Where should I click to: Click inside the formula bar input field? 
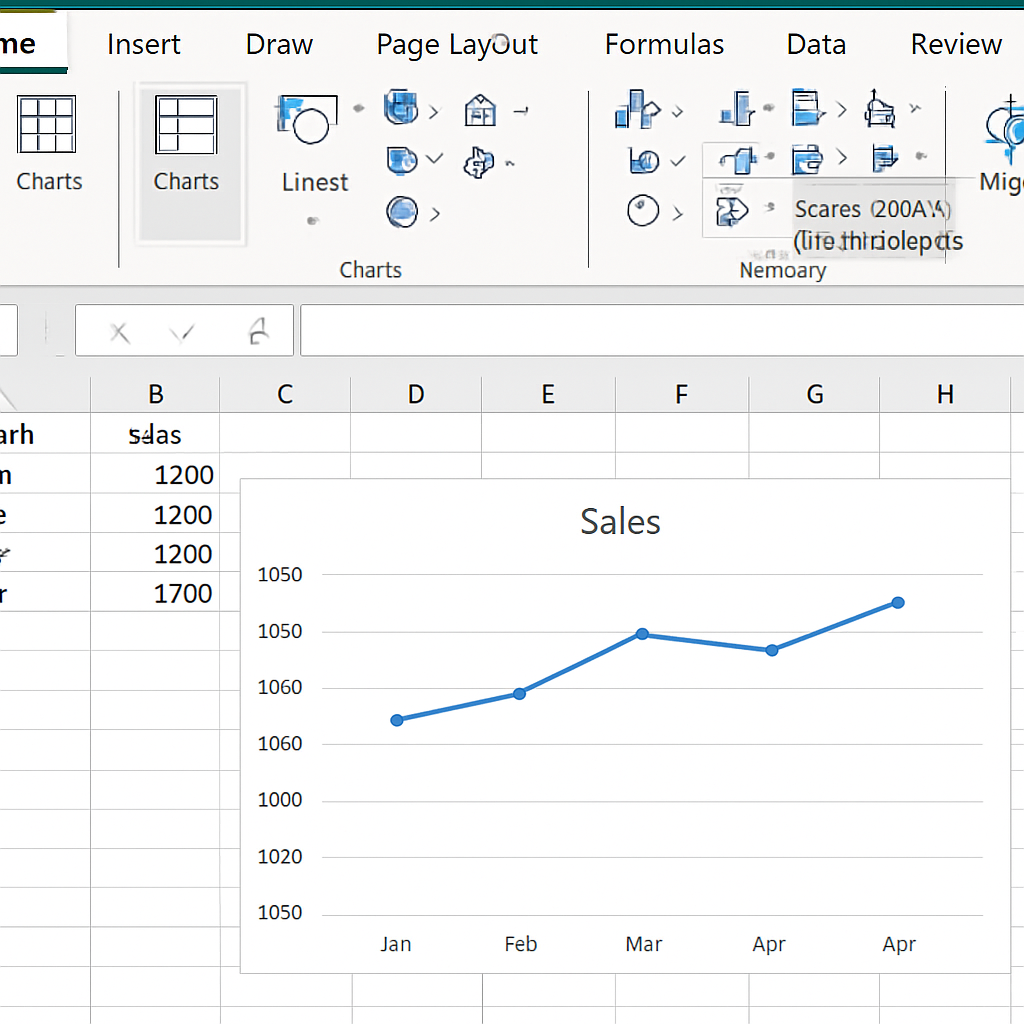click(x=662, y=330)
